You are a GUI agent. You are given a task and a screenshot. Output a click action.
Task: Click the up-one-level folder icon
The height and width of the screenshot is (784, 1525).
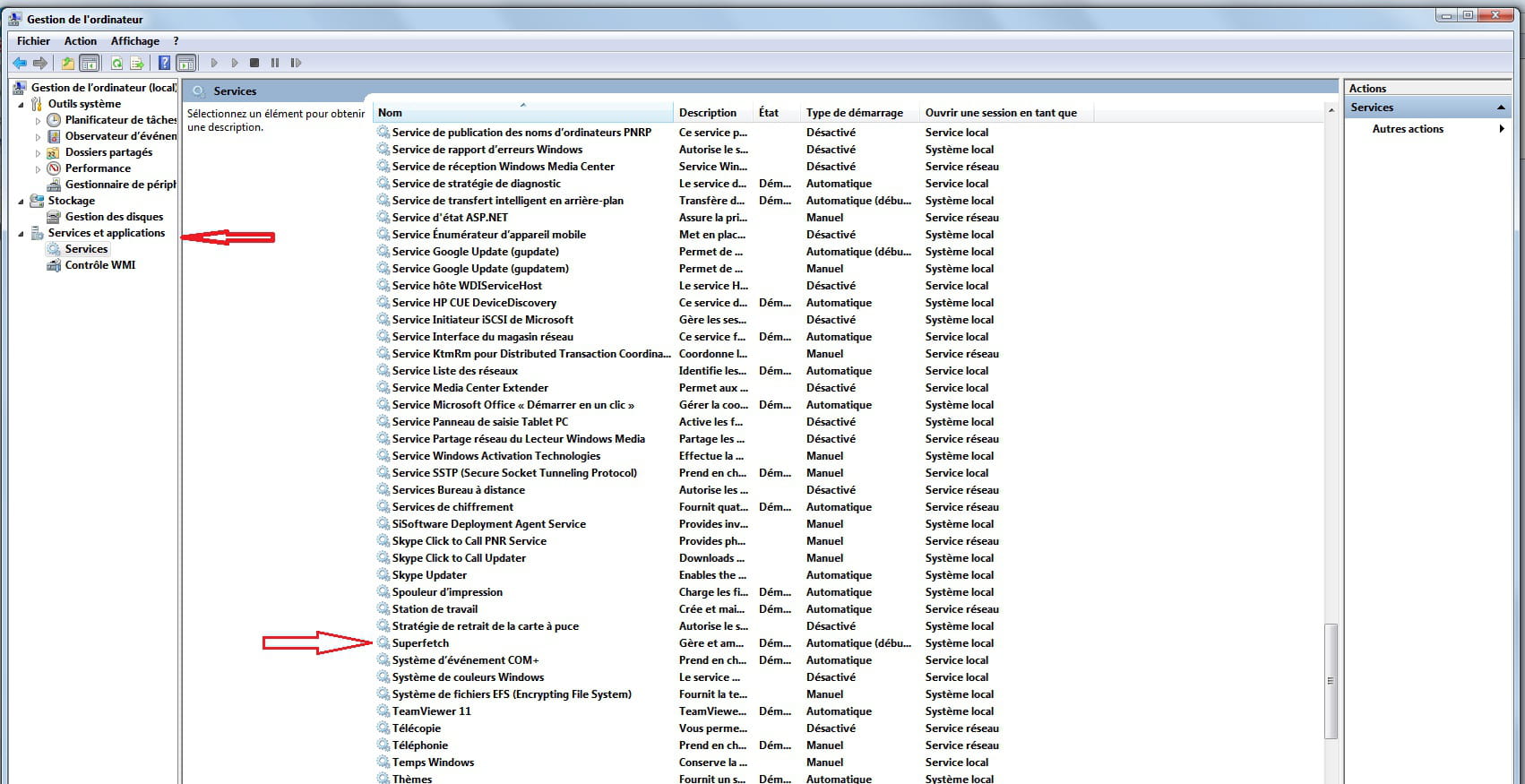click(x=68, y=63)
